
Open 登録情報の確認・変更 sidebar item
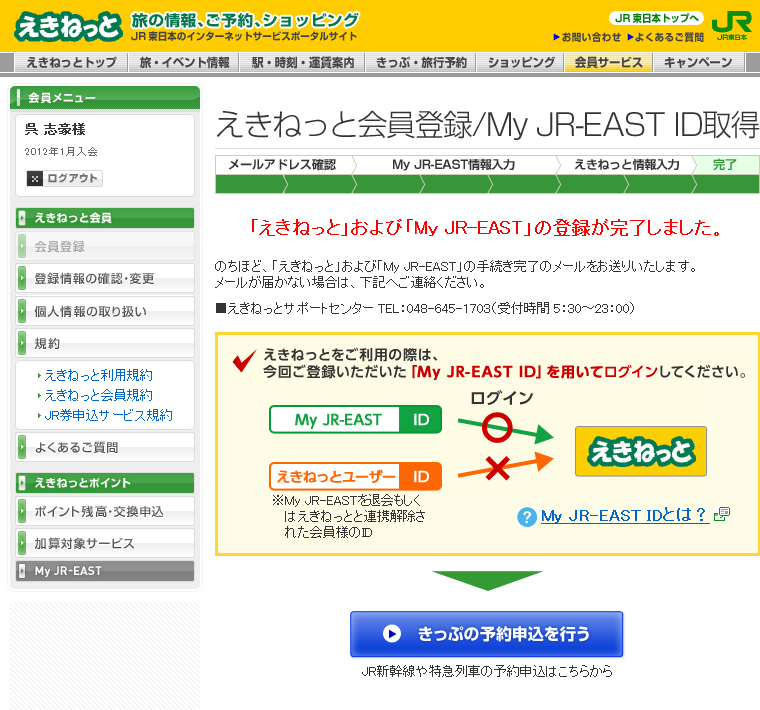[x=105, y=278]
